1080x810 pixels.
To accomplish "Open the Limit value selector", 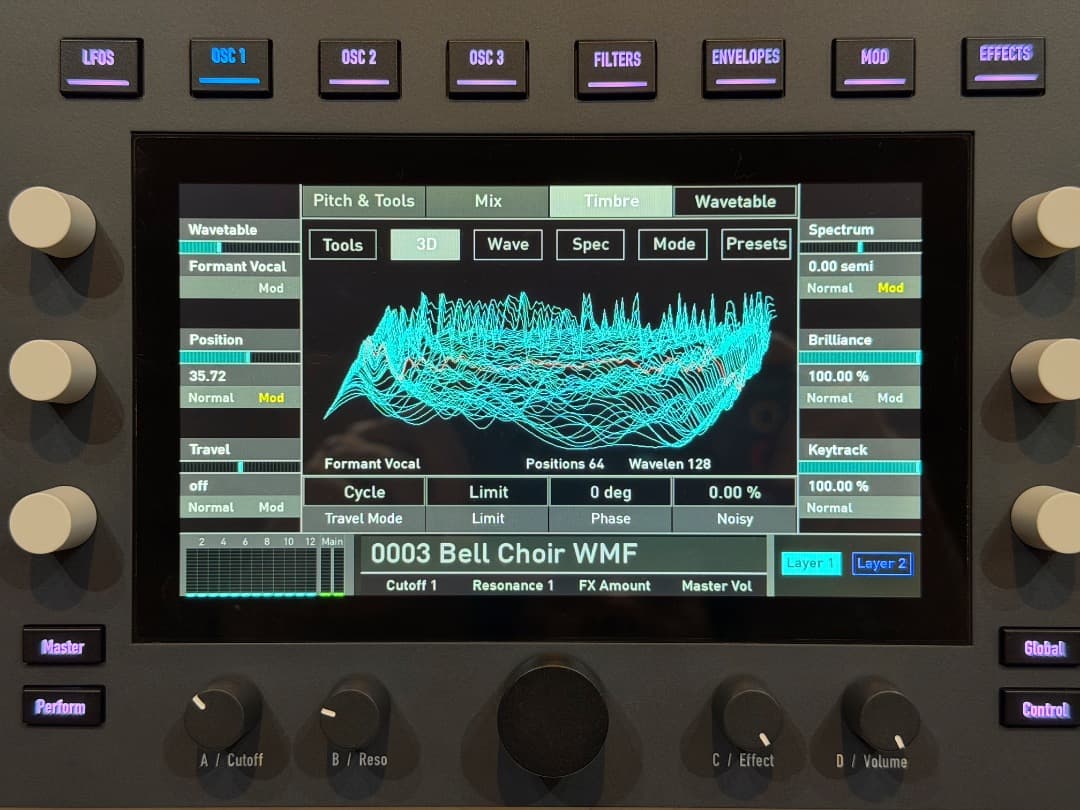I will (488, 492).
